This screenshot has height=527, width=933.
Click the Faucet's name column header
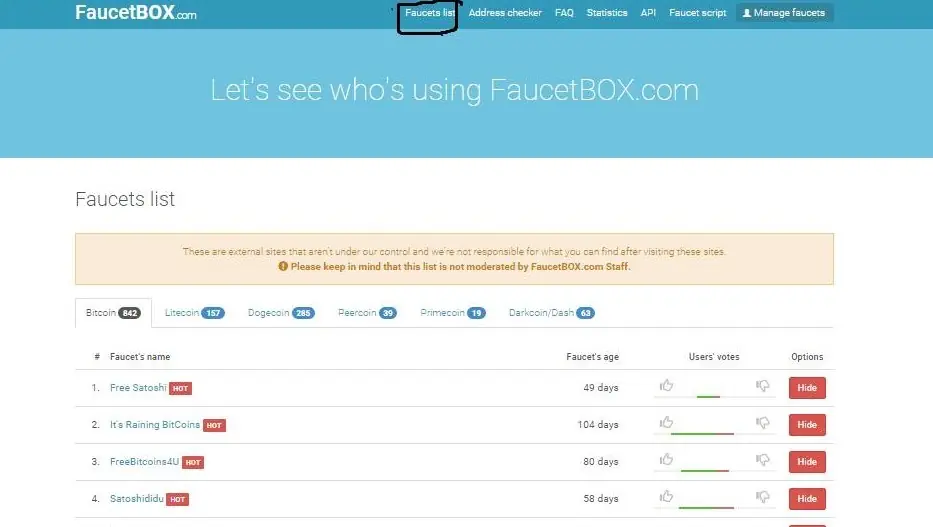pos(140,357)
